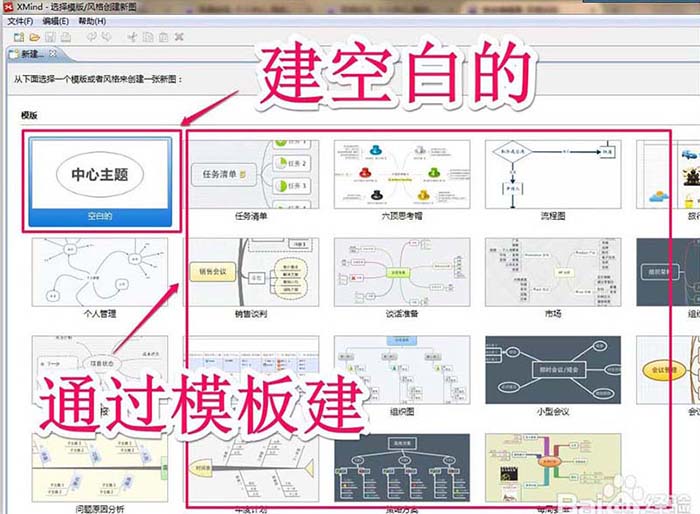Choose the dark 小型会议 template thumbnail
This screenshot has width=700, height=514.
point(553,370)
